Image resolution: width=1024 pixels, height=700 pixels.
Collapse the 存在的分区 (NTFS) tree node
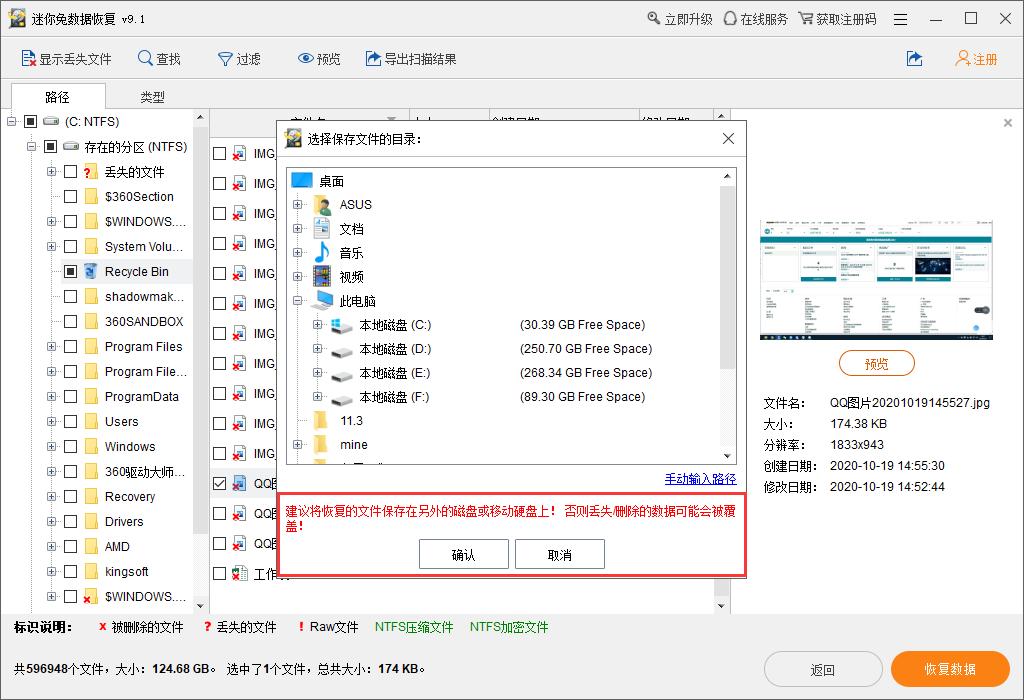click(x=32, y=146)
